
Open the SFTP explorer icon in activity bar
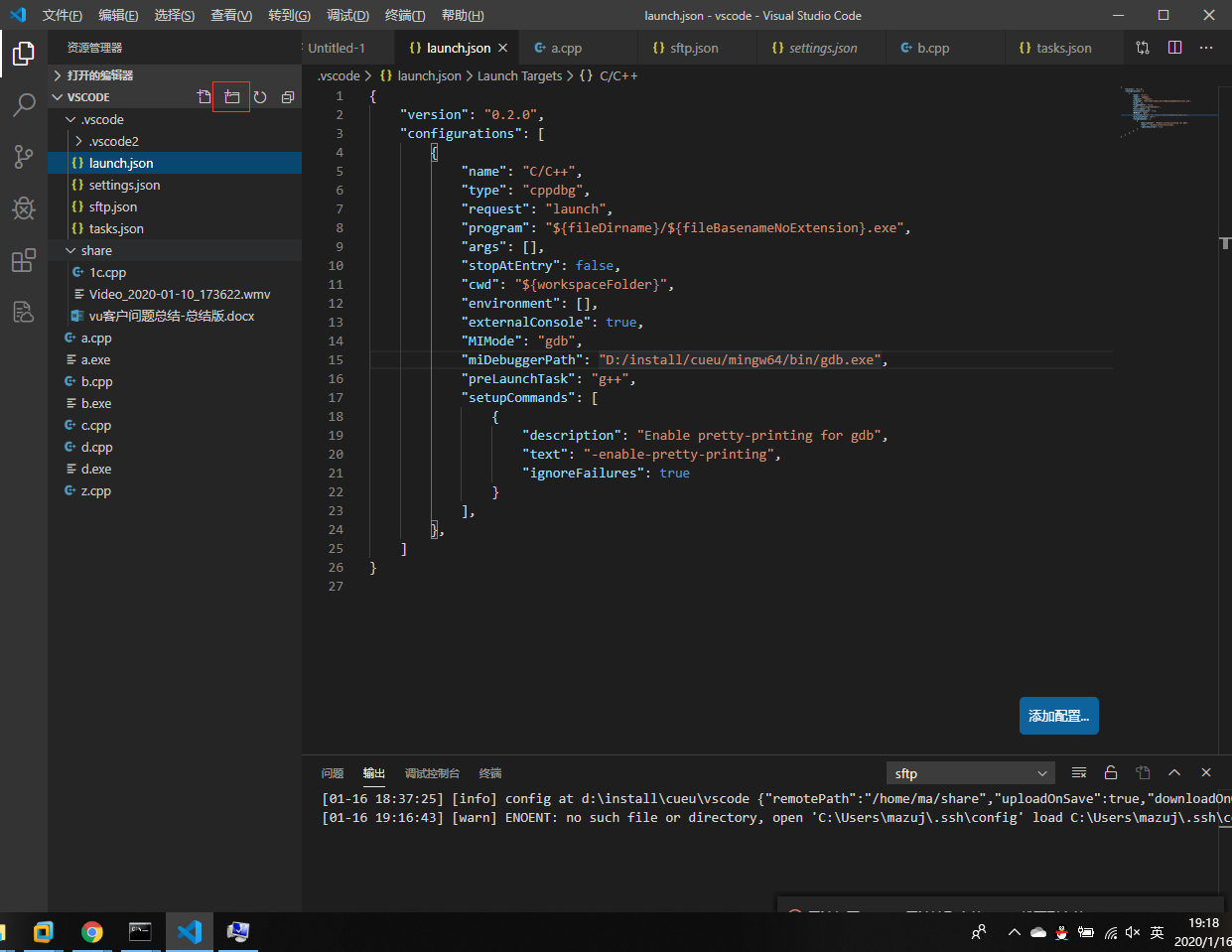(24, 312)
